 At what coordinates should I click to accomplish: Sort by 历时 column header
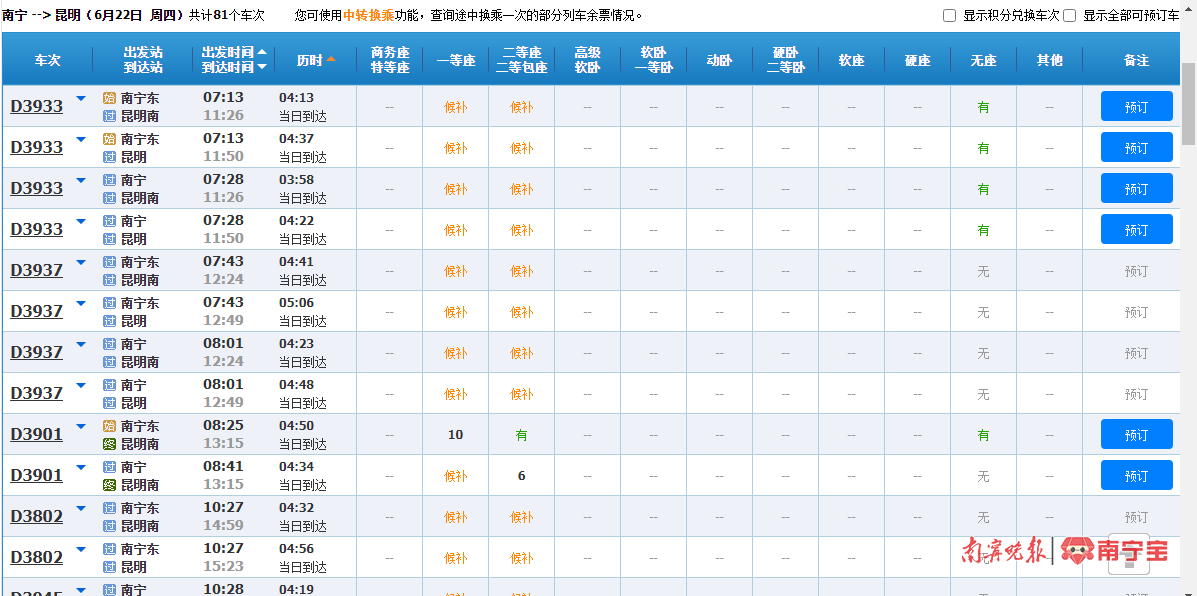310,60
